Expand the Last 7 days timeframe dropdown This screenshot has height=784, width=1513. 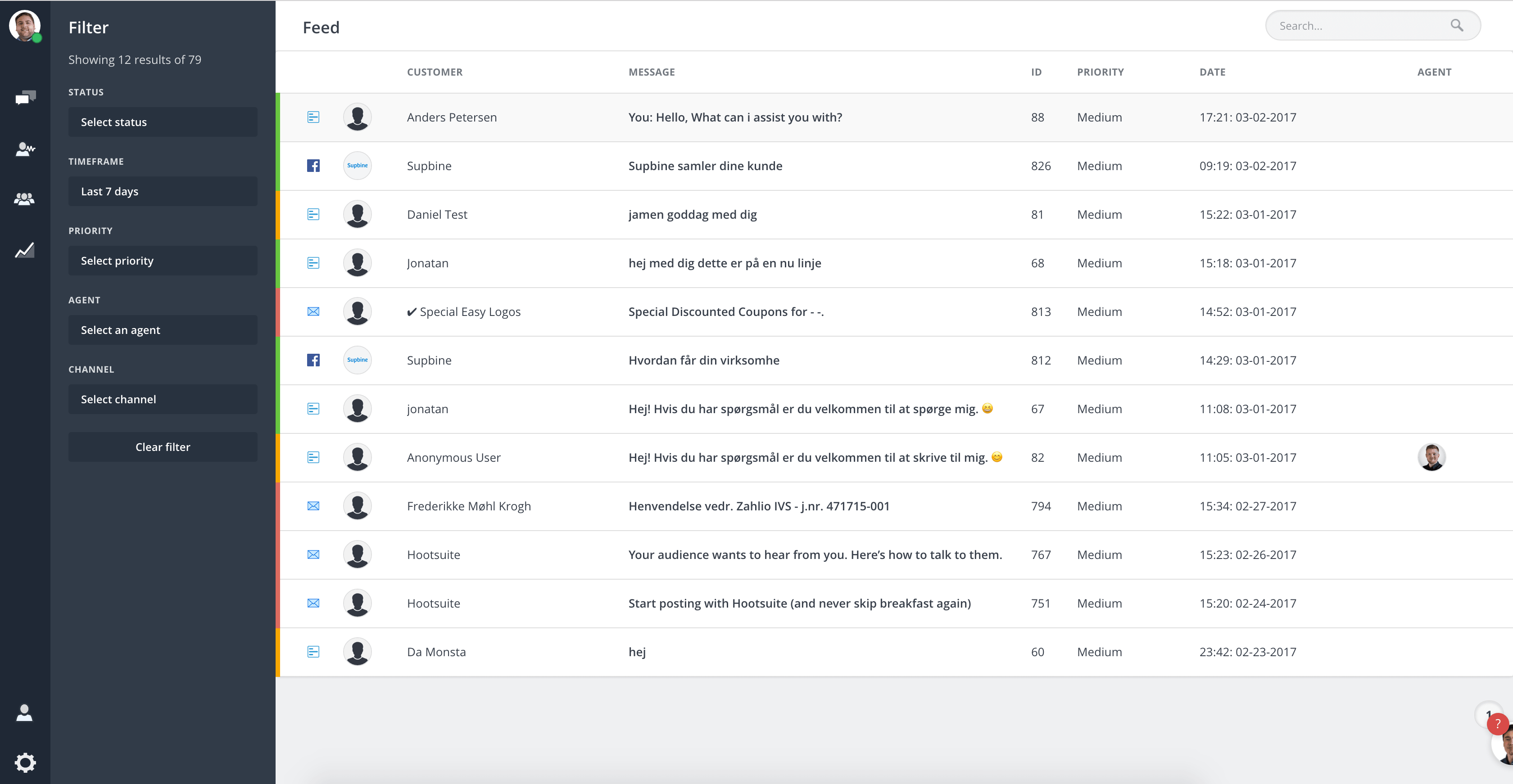tap(163, 191)
